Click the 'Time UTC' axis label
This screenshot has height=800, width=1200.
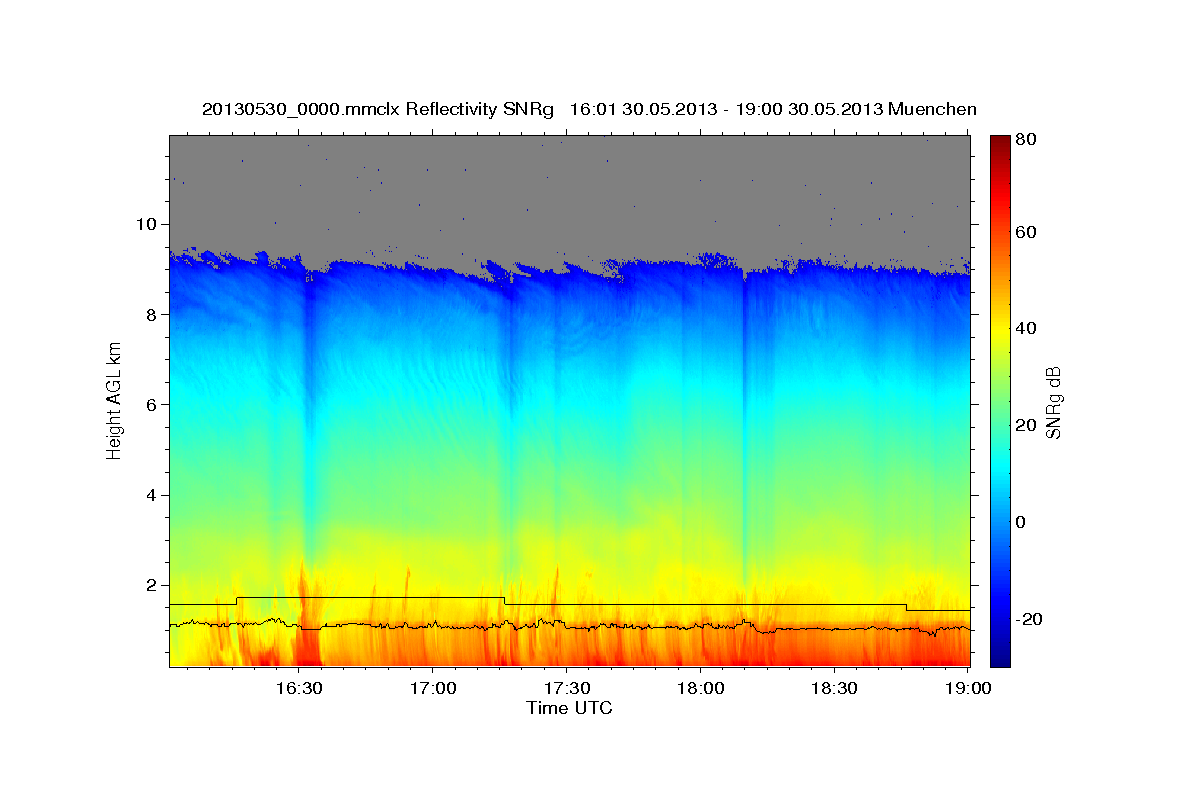[569, 708]
